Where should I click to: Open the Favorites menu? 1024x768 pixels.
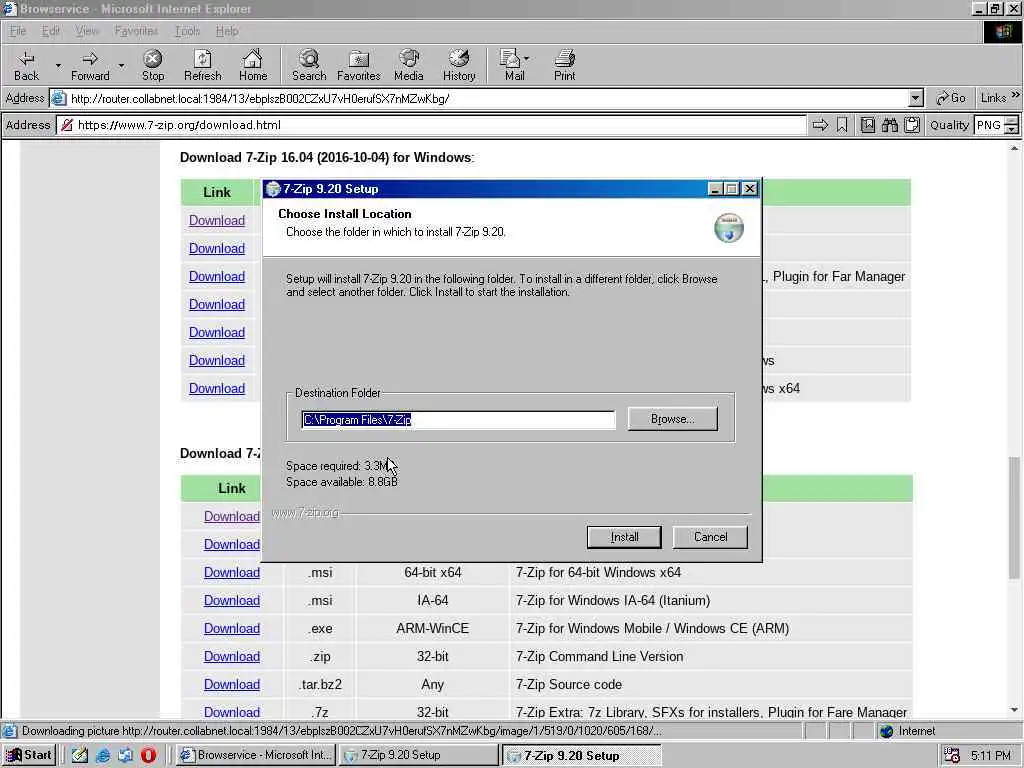pos(136,31)
